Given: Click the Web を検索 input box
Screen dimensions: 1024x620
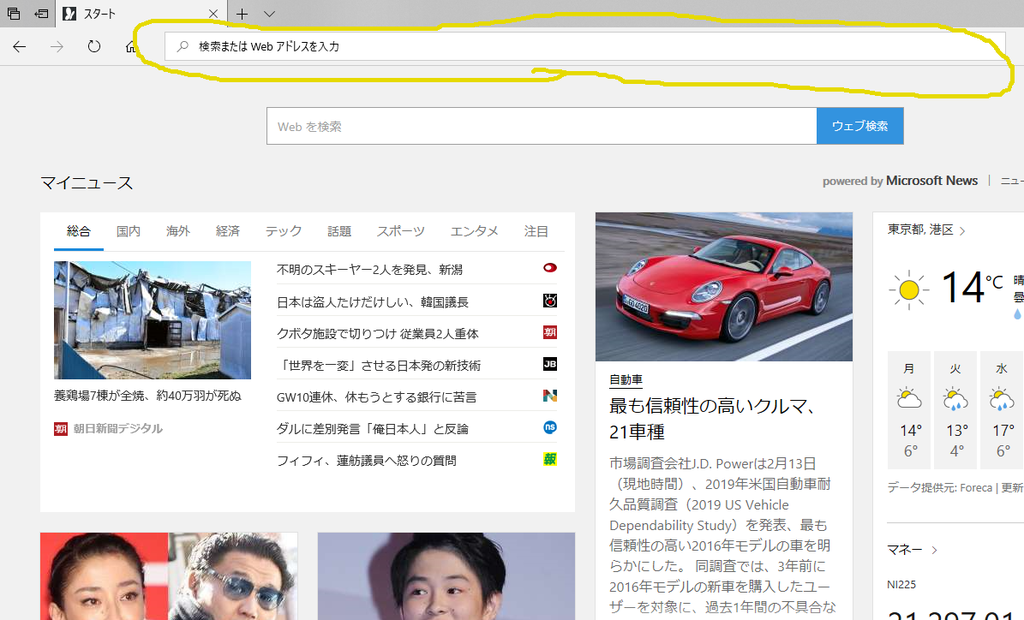Looking at the screenshot, I should pos(541,126).
